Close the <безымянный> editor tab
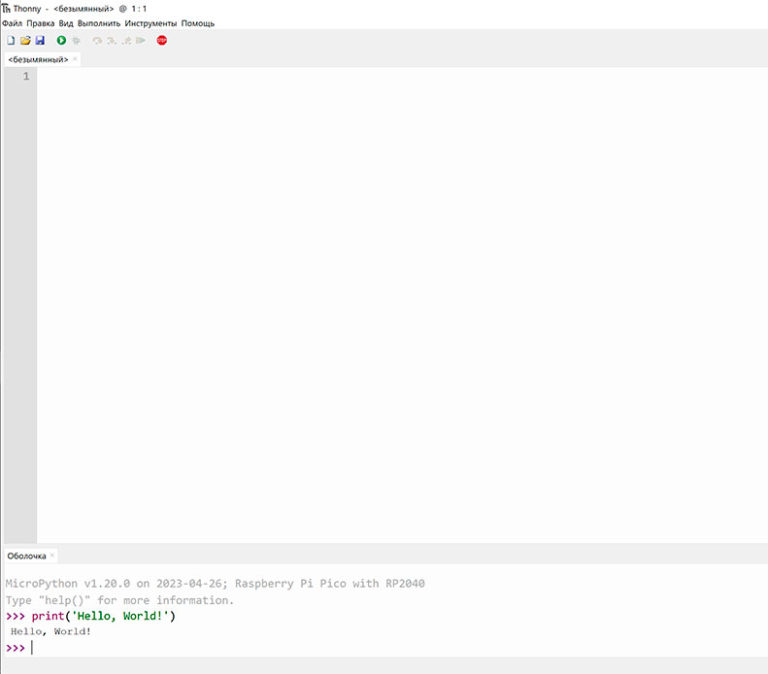768x674 pixels. tap(75, 60)
